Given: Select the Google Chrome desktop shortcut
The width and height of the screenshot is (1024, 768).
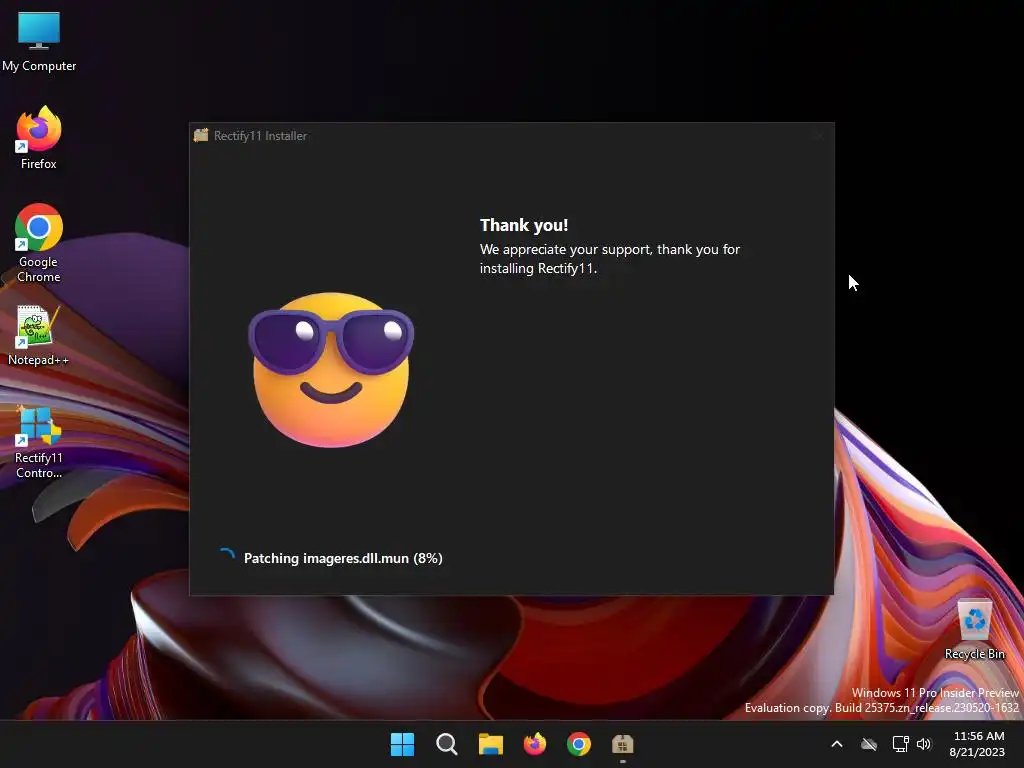Looking at the screenshot, I should coord(39,243).
